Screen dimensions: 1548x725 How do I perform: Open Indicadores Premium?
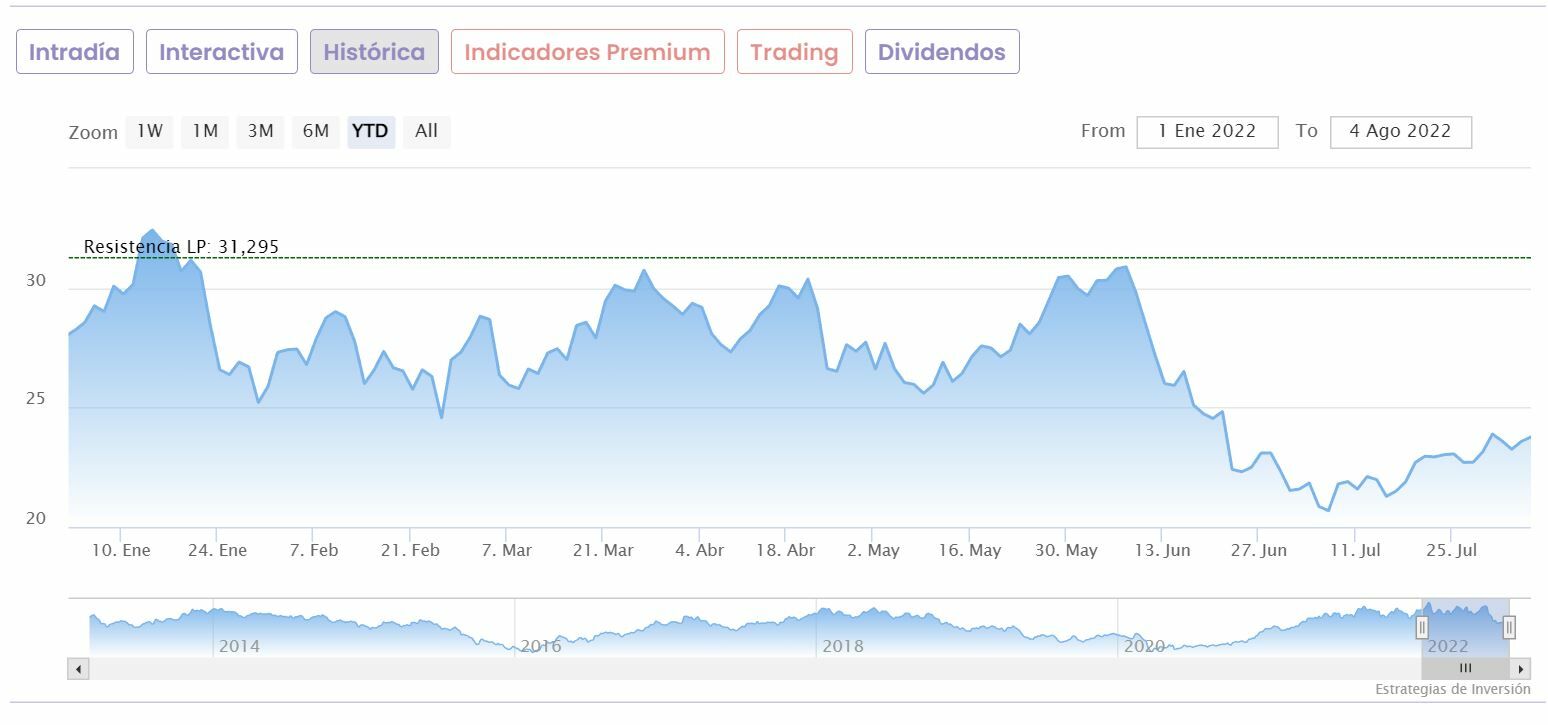(587, 52)
